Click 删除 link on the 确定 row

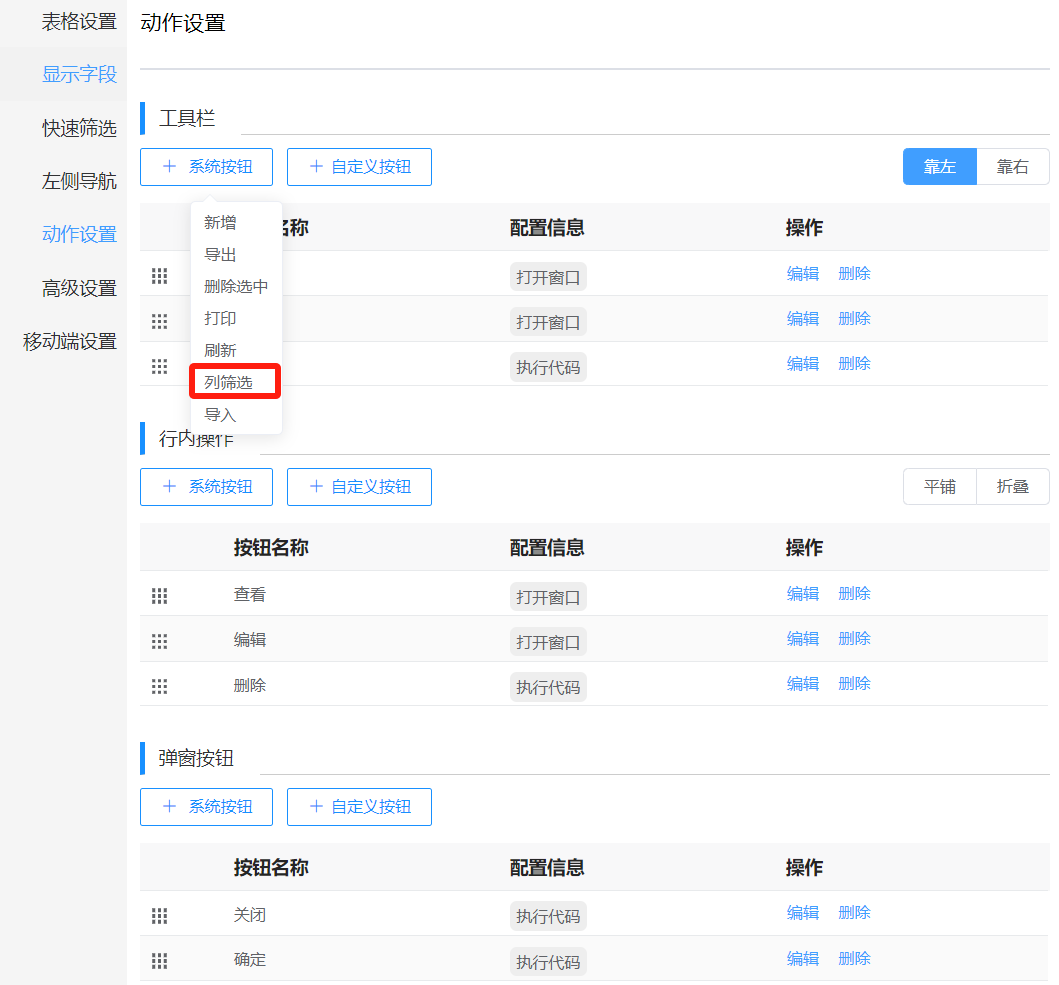click(x=854, y=958)
